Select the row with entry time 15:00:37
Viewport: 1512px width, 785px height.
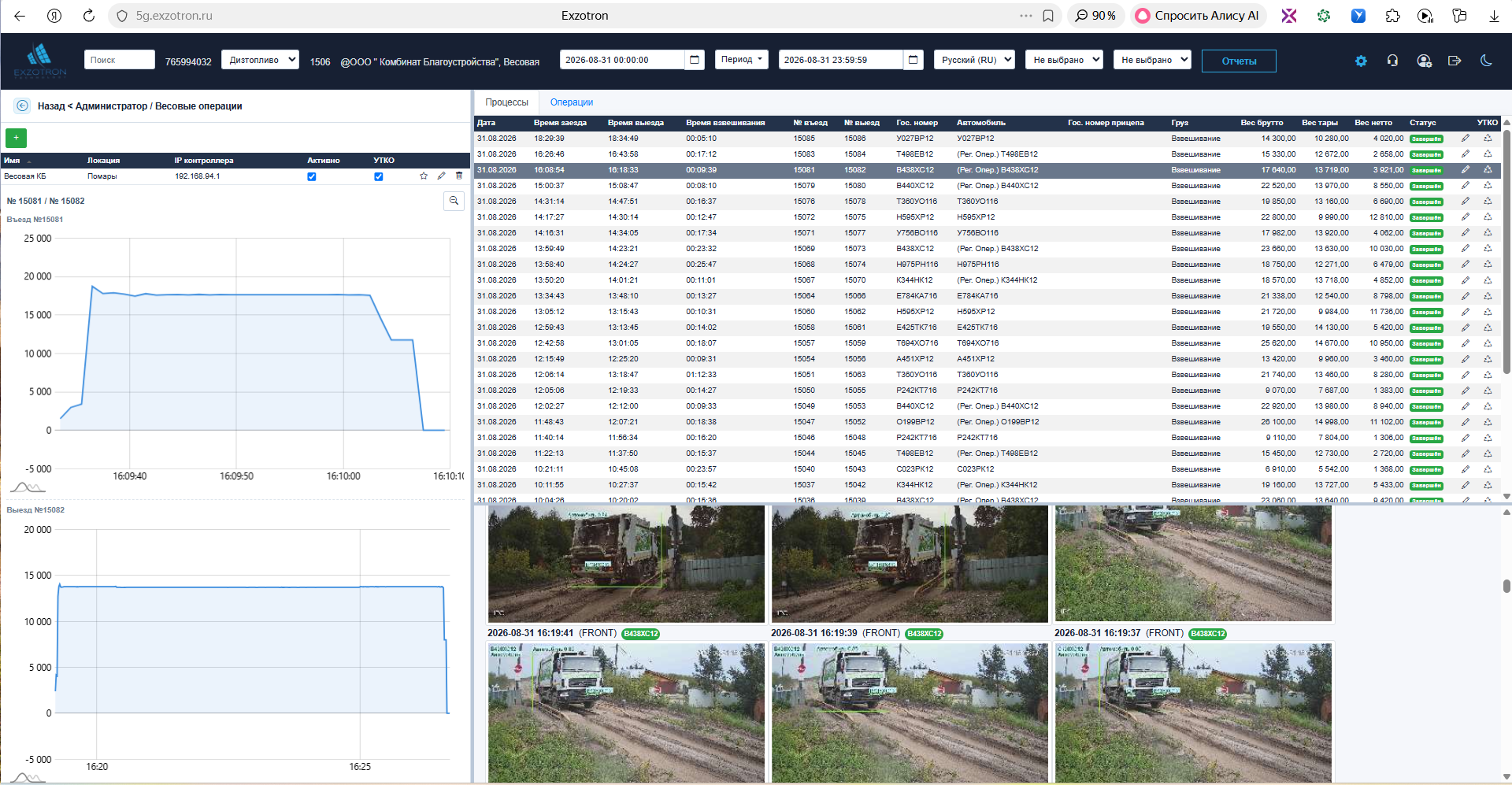coord(988,186)
